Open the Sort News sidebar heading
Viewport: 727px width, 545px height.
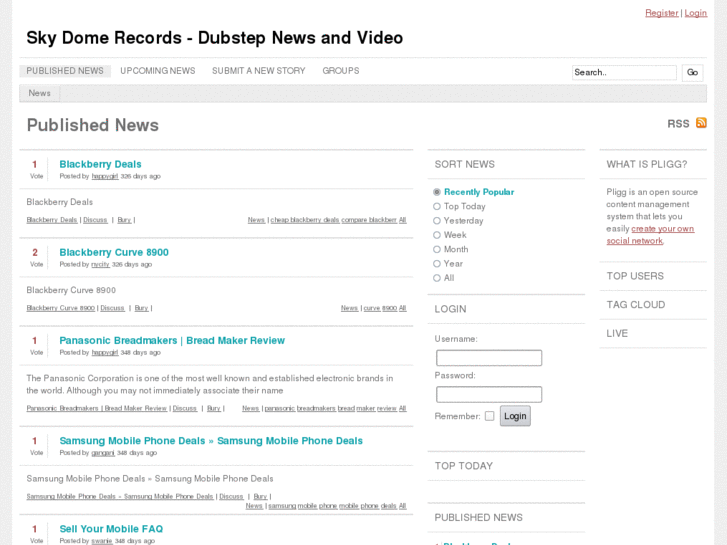pyautogui.click(x=465, y=164)
